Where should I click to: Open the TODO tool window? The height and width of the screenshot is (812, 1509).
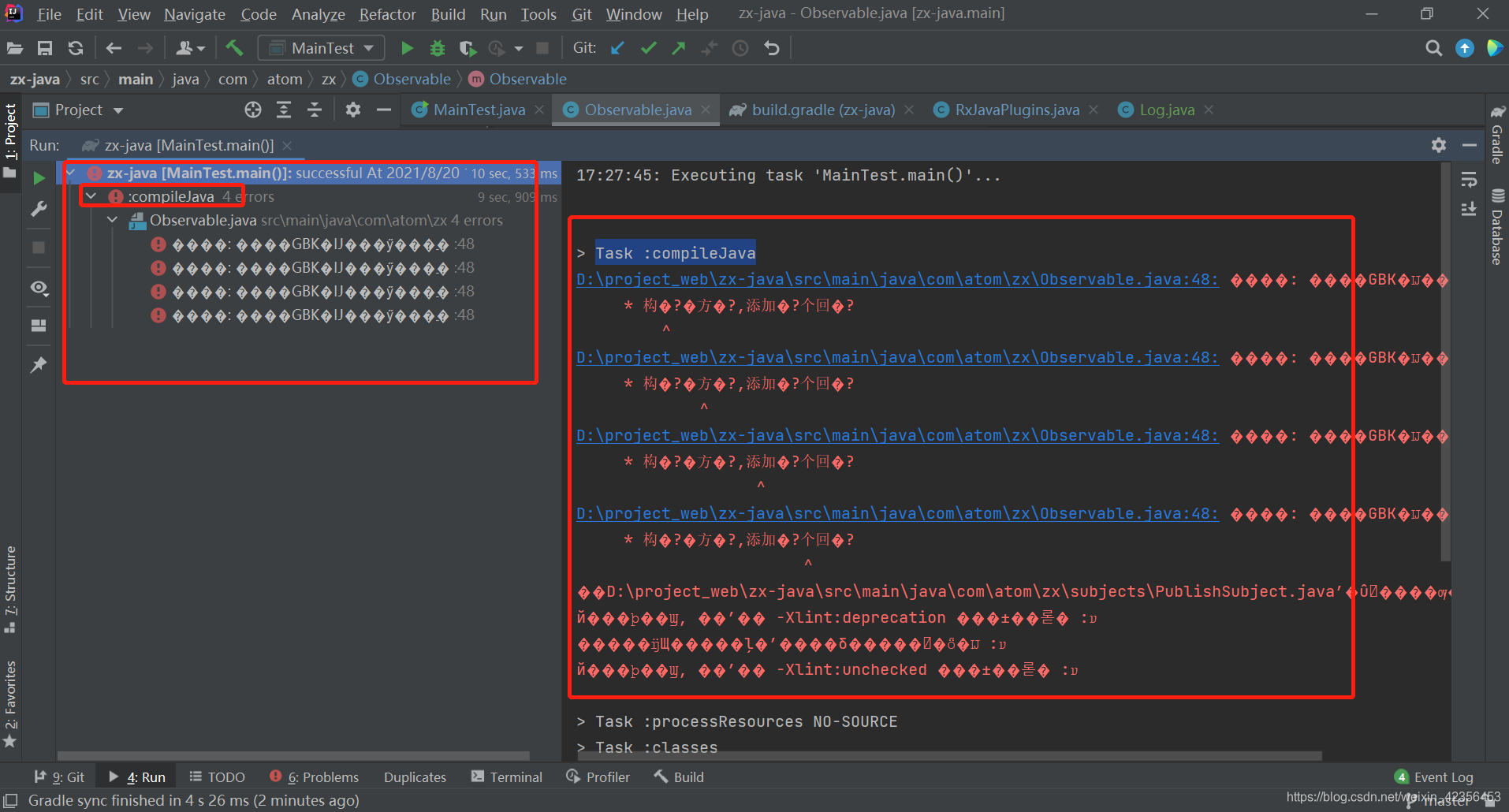(218, 777)
